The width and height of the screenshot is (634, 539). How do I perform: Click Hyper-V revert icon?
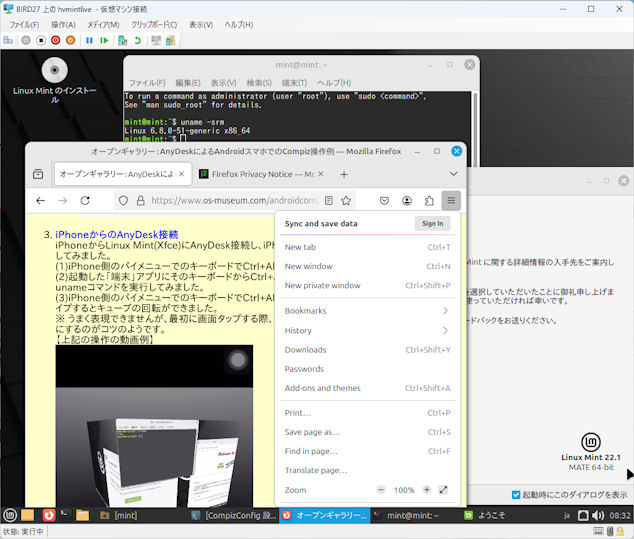tap(137, 40)
